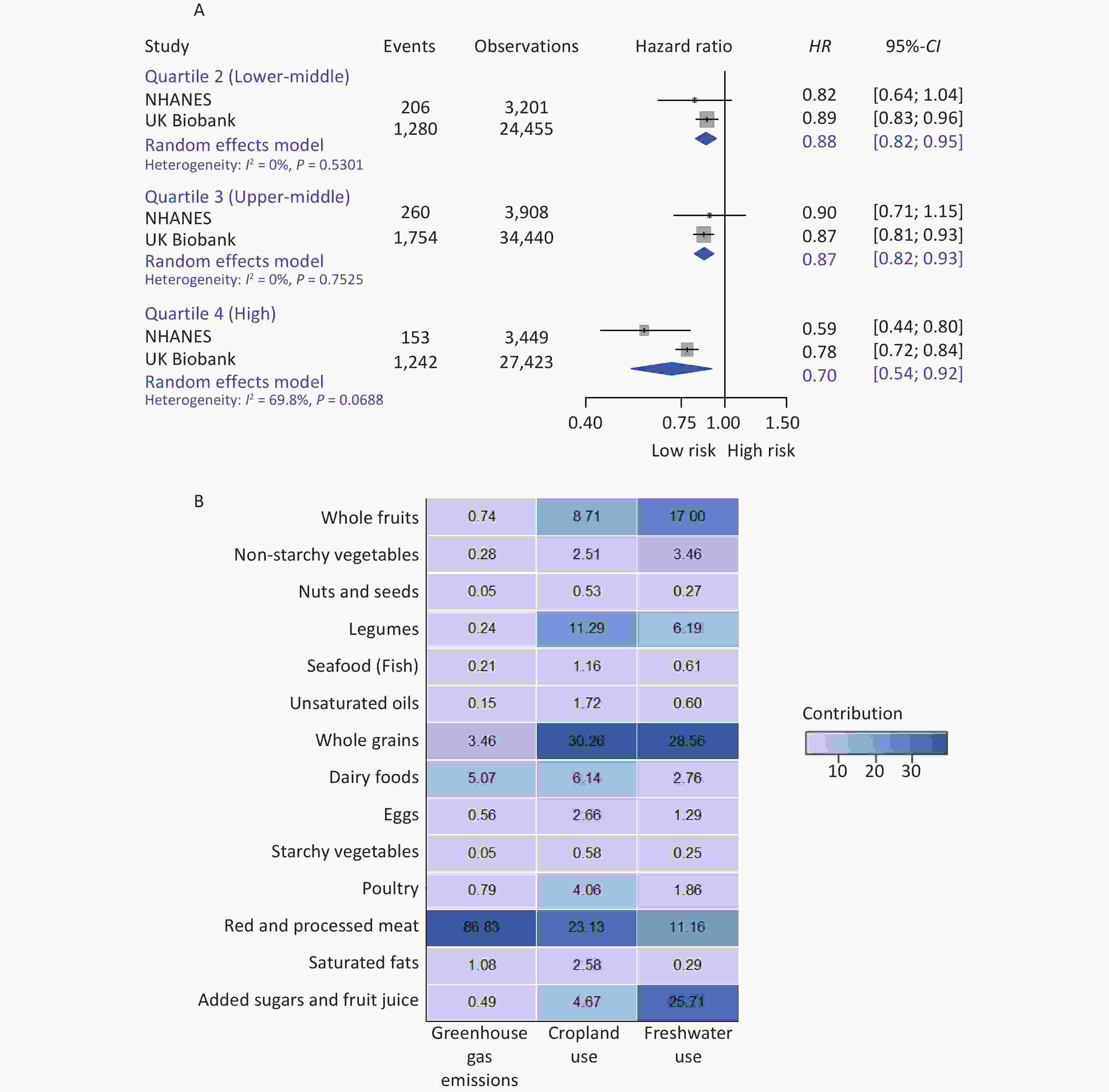Click the Quartile 2 (Lower-middle) heading

click(247, 76)
